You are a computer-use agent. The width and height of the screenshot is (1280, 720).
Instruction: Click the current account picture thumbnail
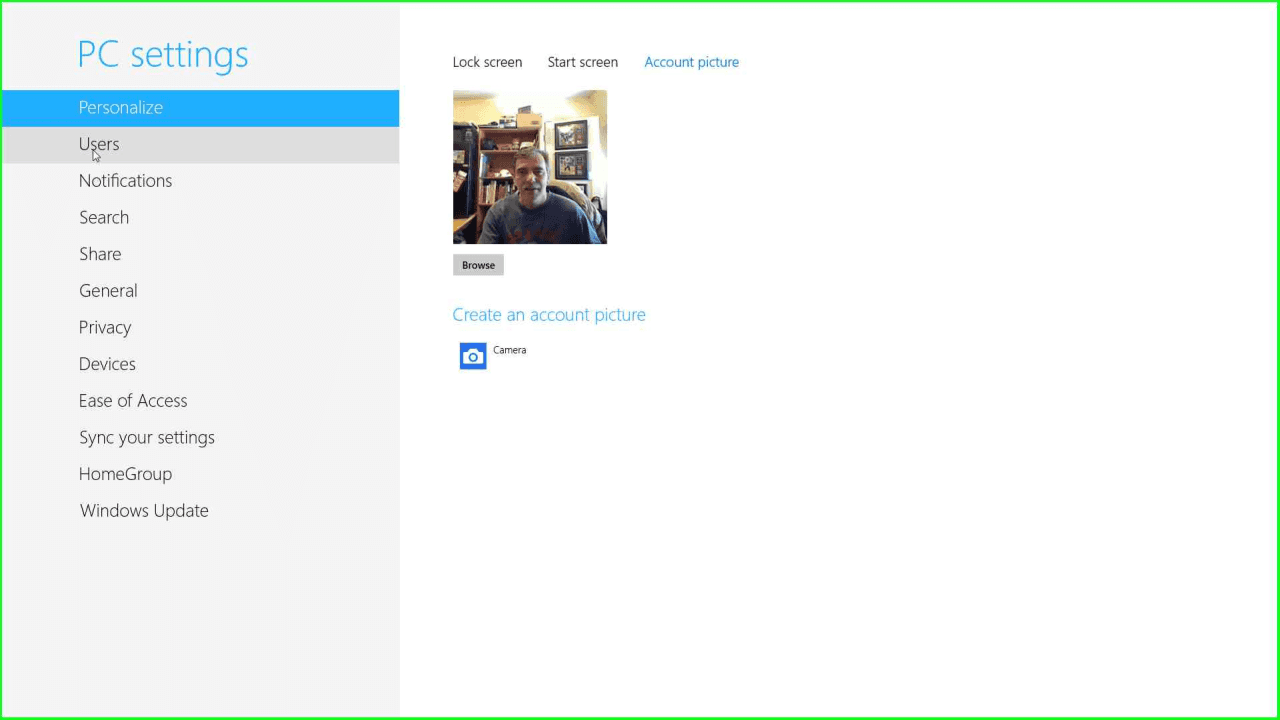pyautogui.click(x=529, y=167)
